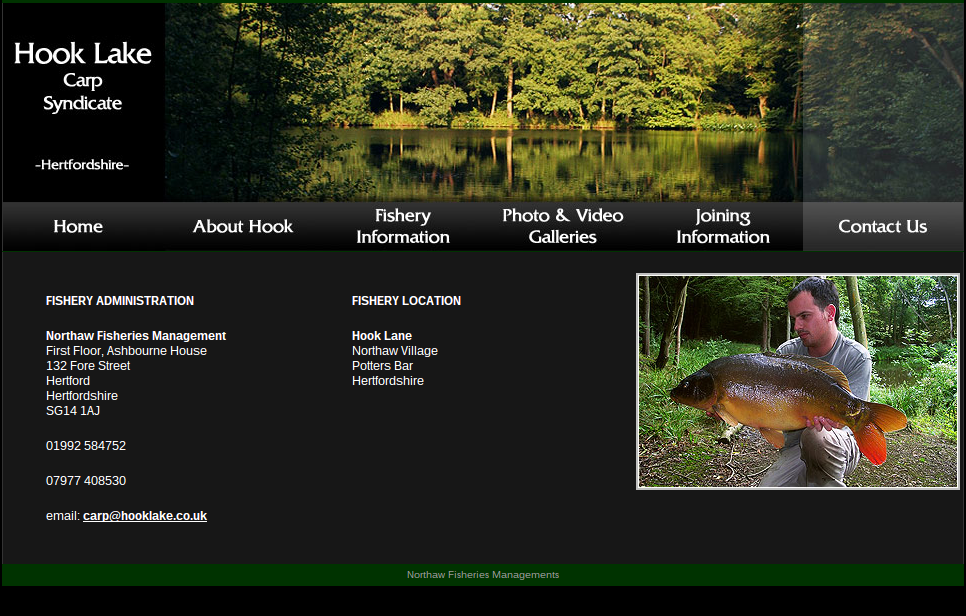Click the Potters Bar address line
Screen dimensions: 966x616
[x=383, y=366]
